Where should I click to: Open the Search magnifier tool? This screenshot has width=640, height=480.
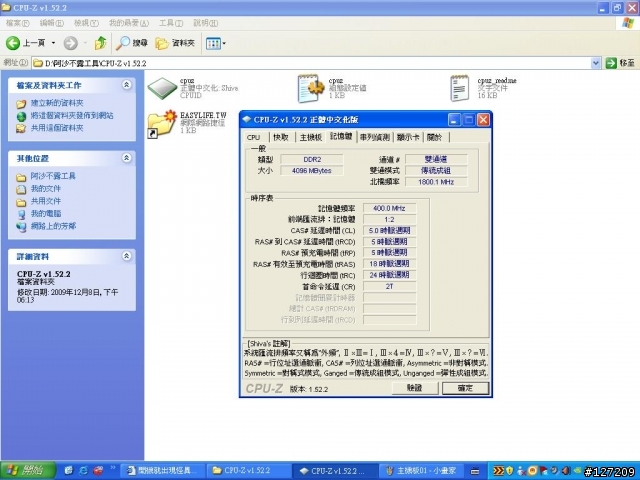[x=131, y=43]
